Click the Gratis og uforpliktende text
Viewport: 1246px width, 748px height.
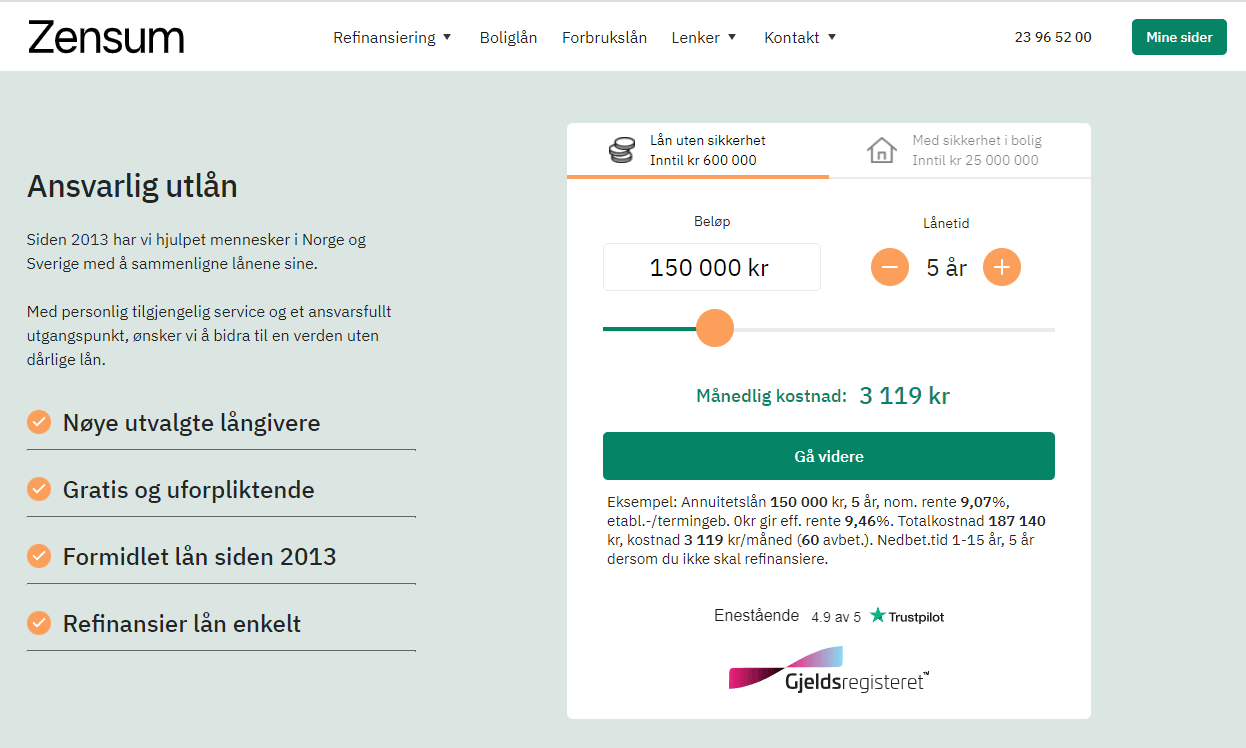click(189, 489)
